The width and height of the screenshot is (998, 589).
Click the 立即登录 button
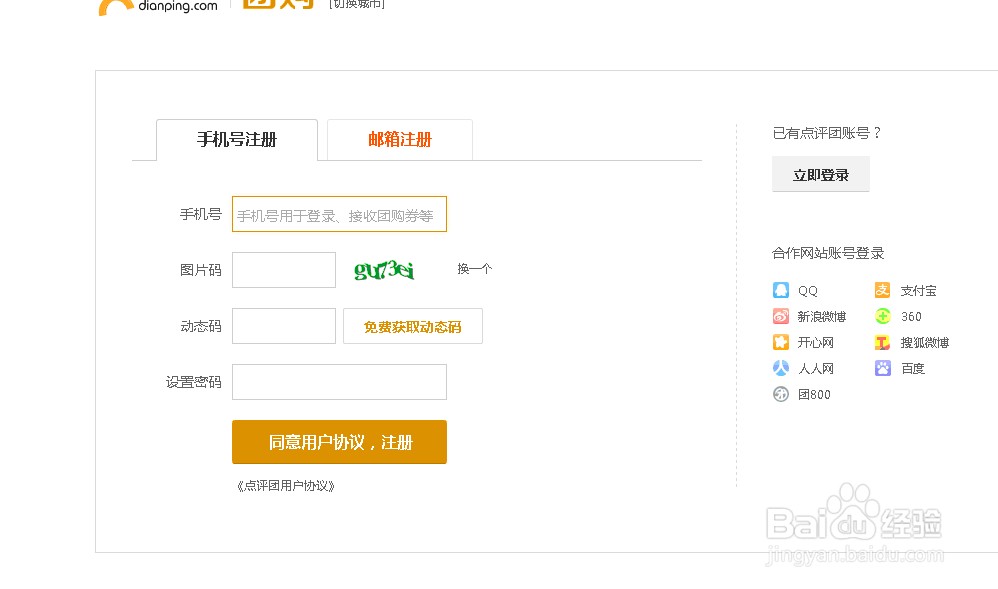820,174
